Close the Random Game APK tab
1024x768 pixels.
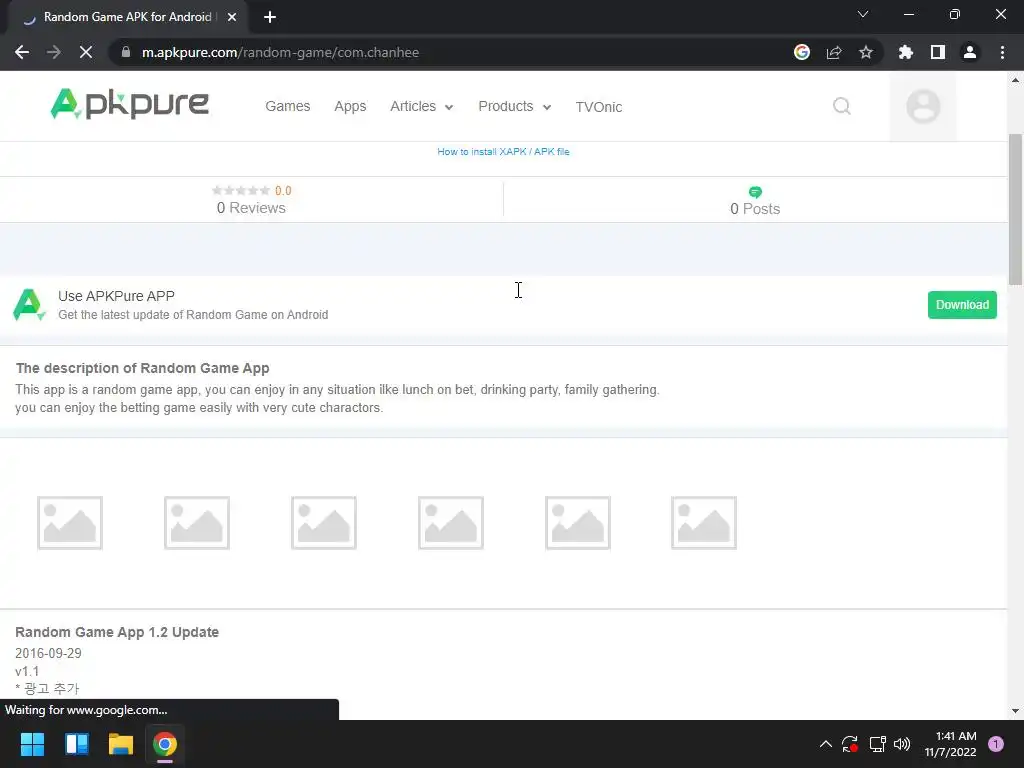(232, 17)
